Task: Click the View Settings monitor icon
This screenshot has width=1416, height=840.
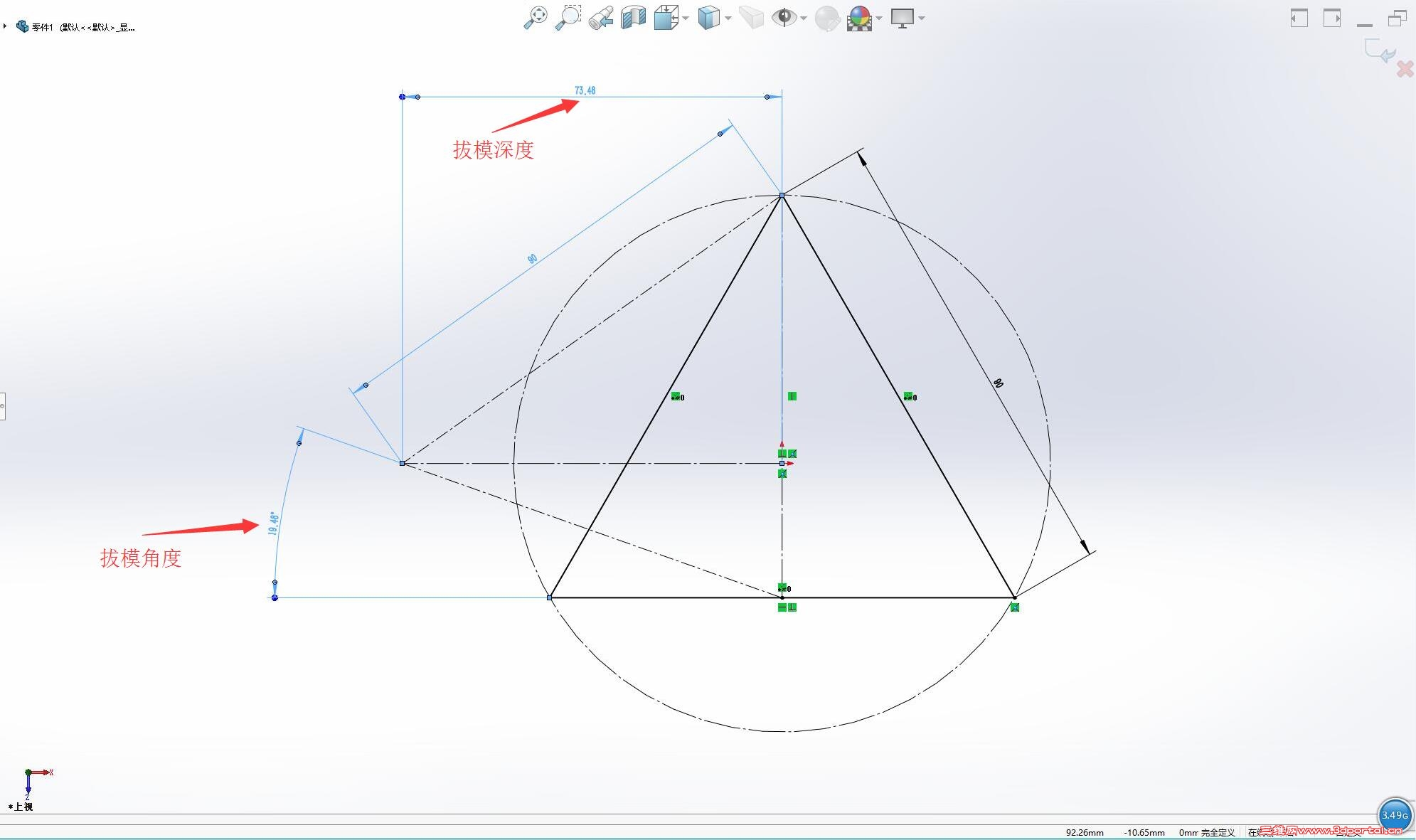Action: [902, 17]
